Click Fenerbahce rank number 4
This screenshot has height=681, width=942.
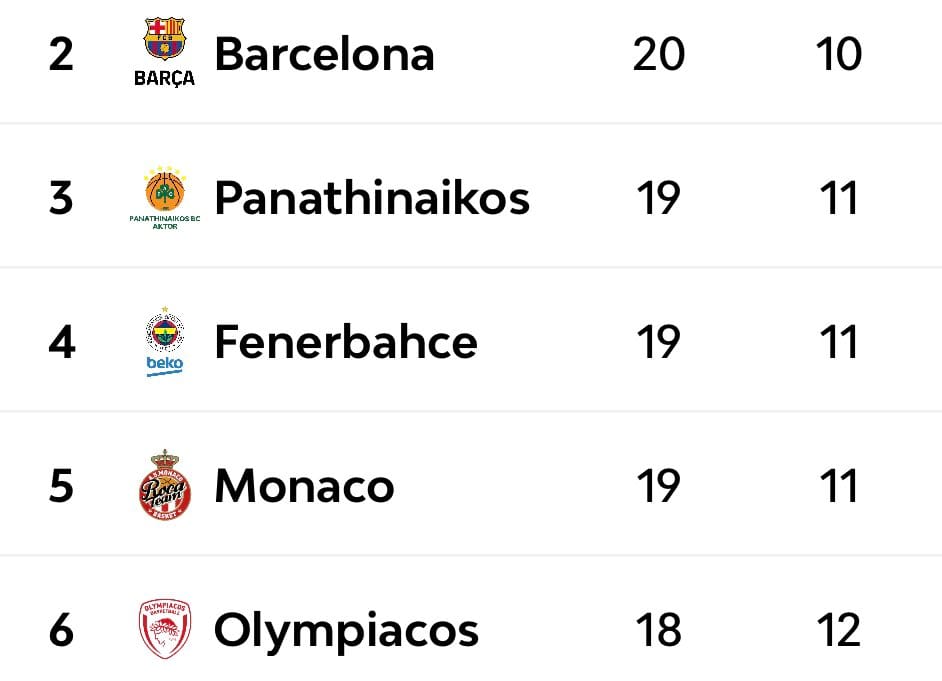[62, 342]
